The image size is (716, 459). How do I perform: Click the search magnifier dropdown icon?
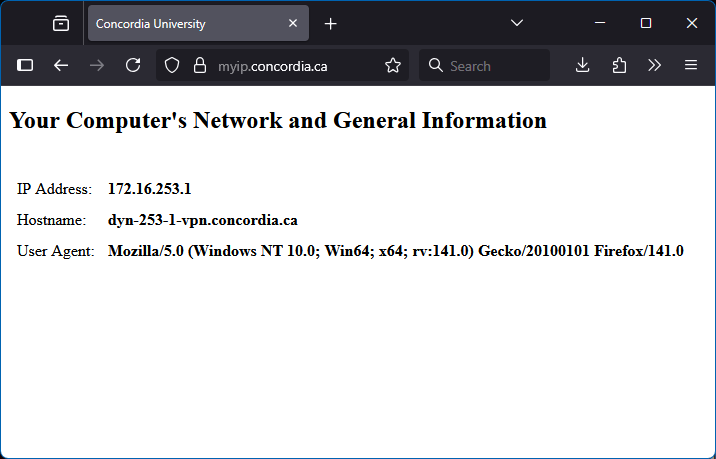click(435, 66)
